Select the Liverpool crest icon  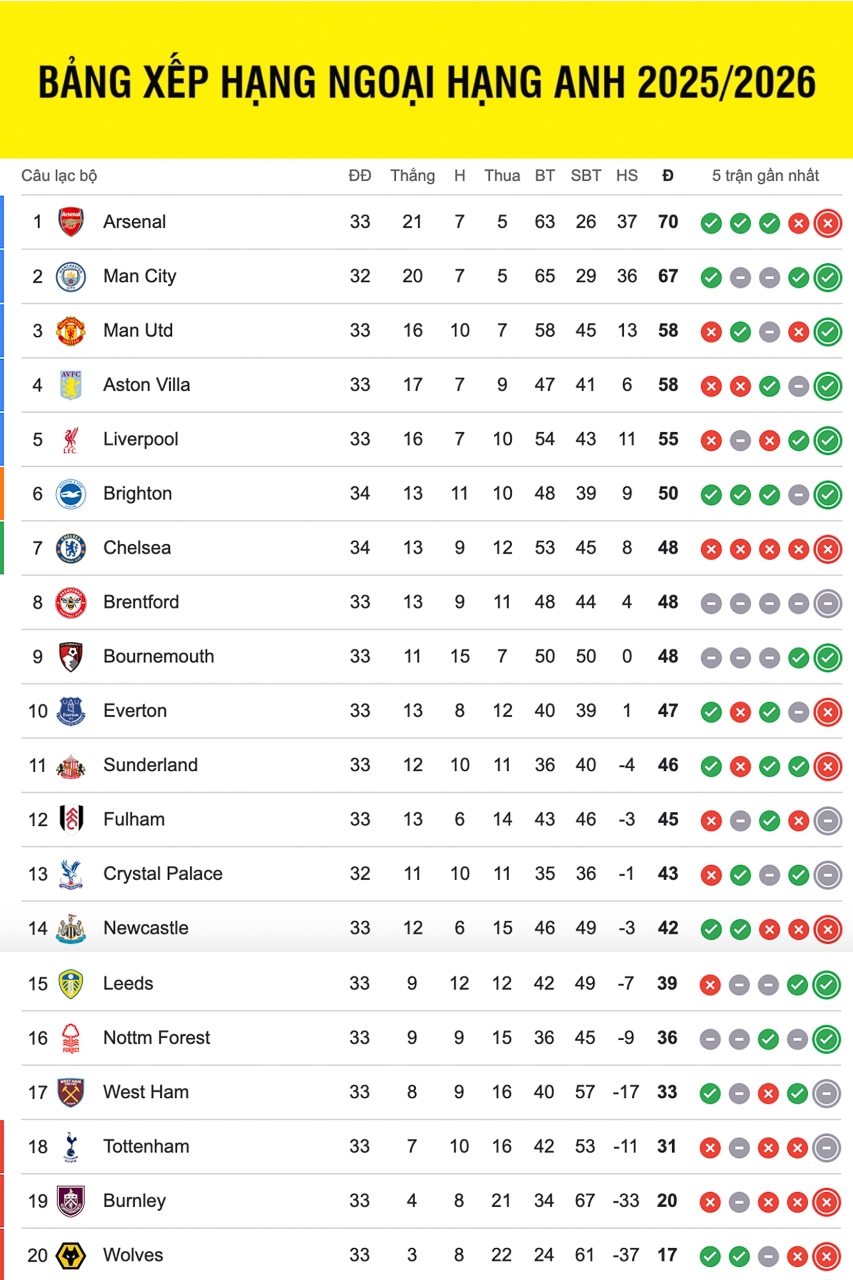pyautogui.click(x=70, y=439)
